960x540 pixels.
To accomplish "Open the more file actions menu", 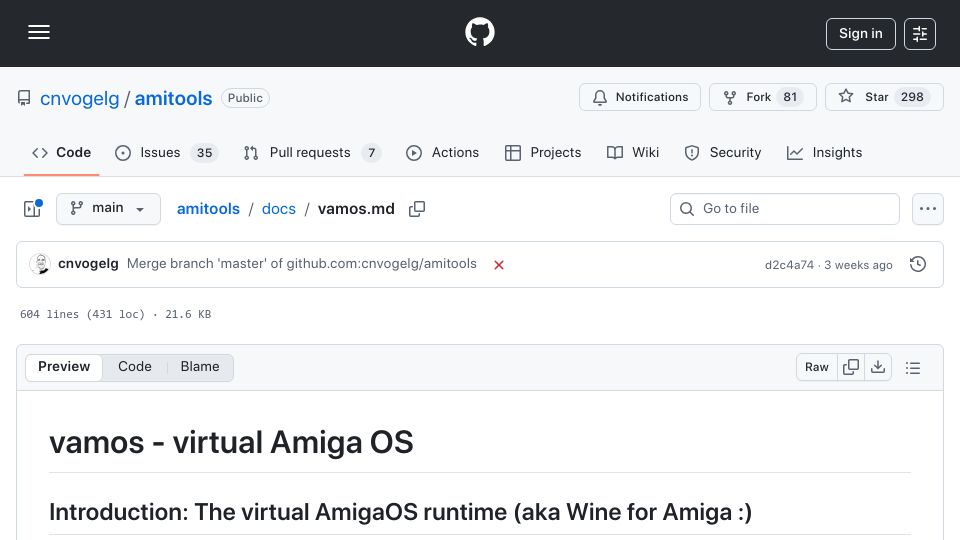I will tap(928, 209).
